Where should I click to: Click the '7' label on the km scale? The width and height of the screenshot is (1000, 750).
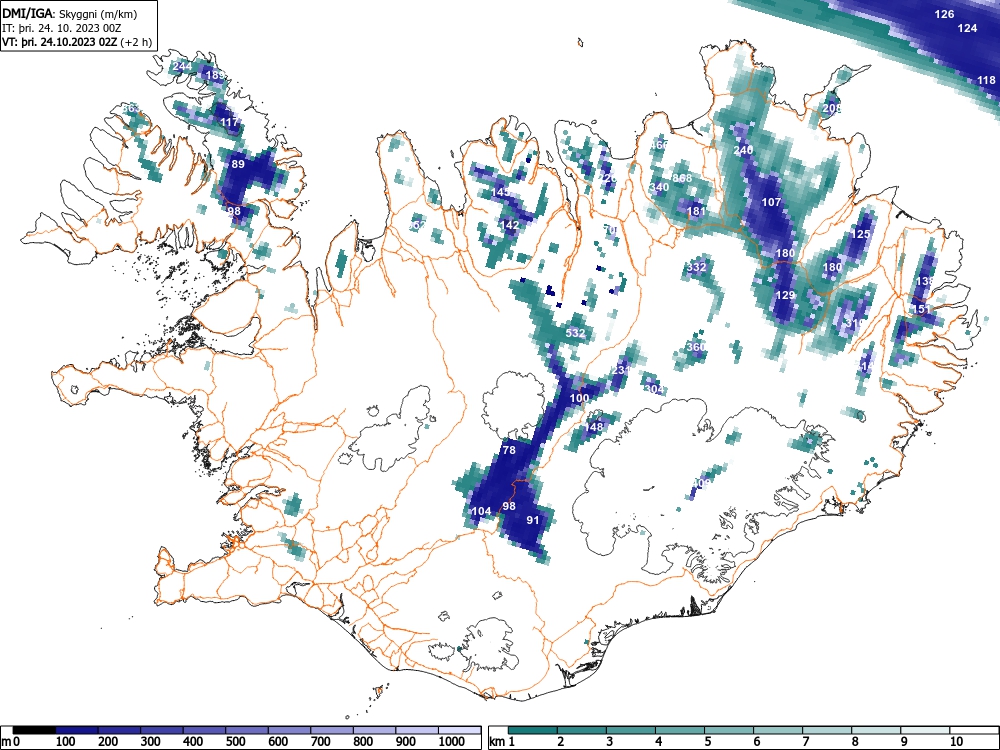click(x=805, y=742)
